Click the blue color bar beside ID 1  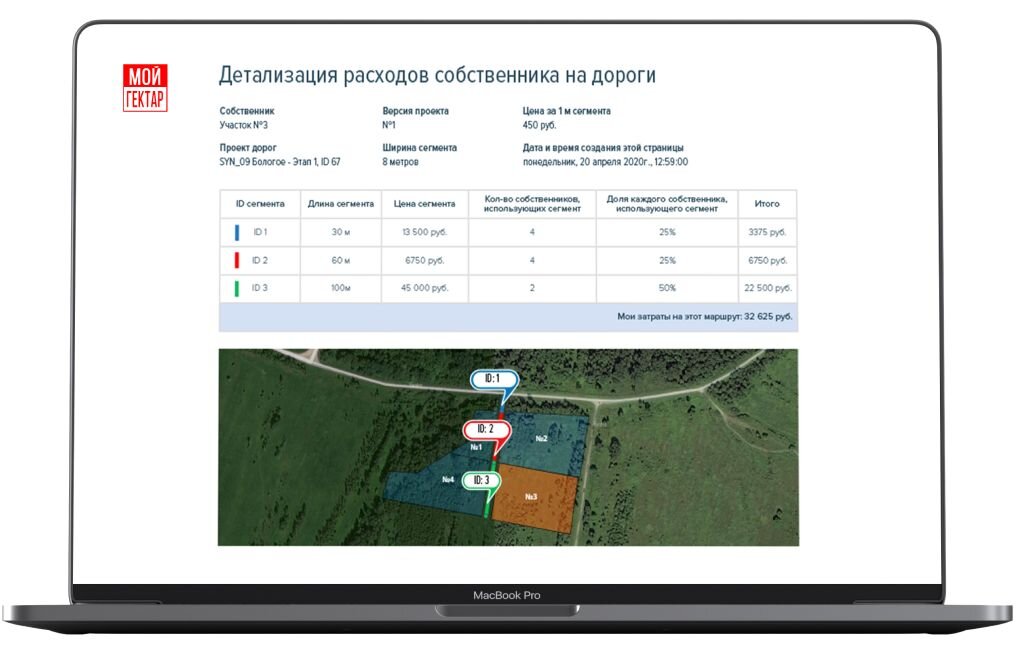pyautogui.click(x=237, y=232)
